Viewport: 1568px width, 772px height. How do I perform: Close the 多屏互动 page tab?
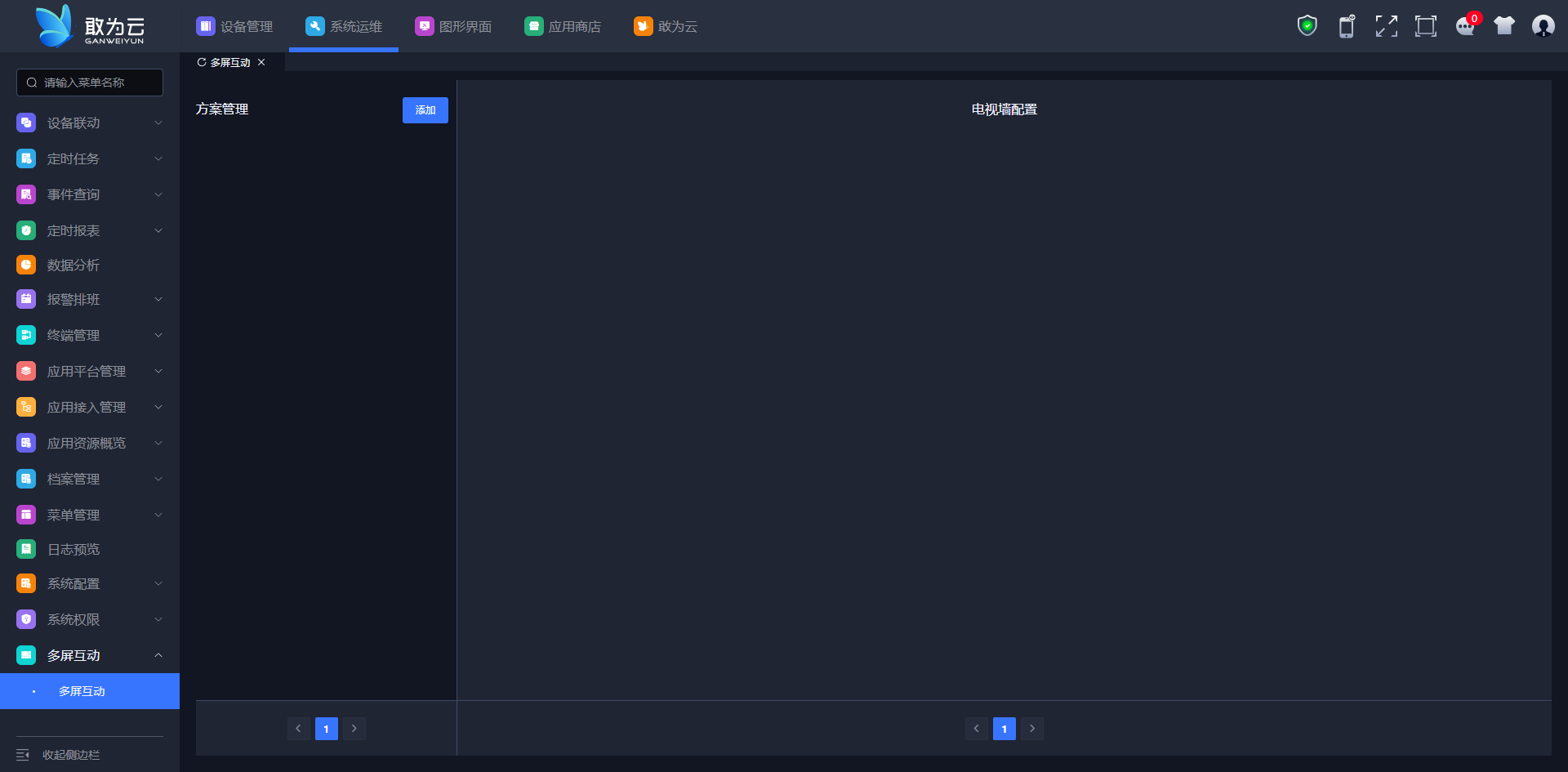(261, 62)
